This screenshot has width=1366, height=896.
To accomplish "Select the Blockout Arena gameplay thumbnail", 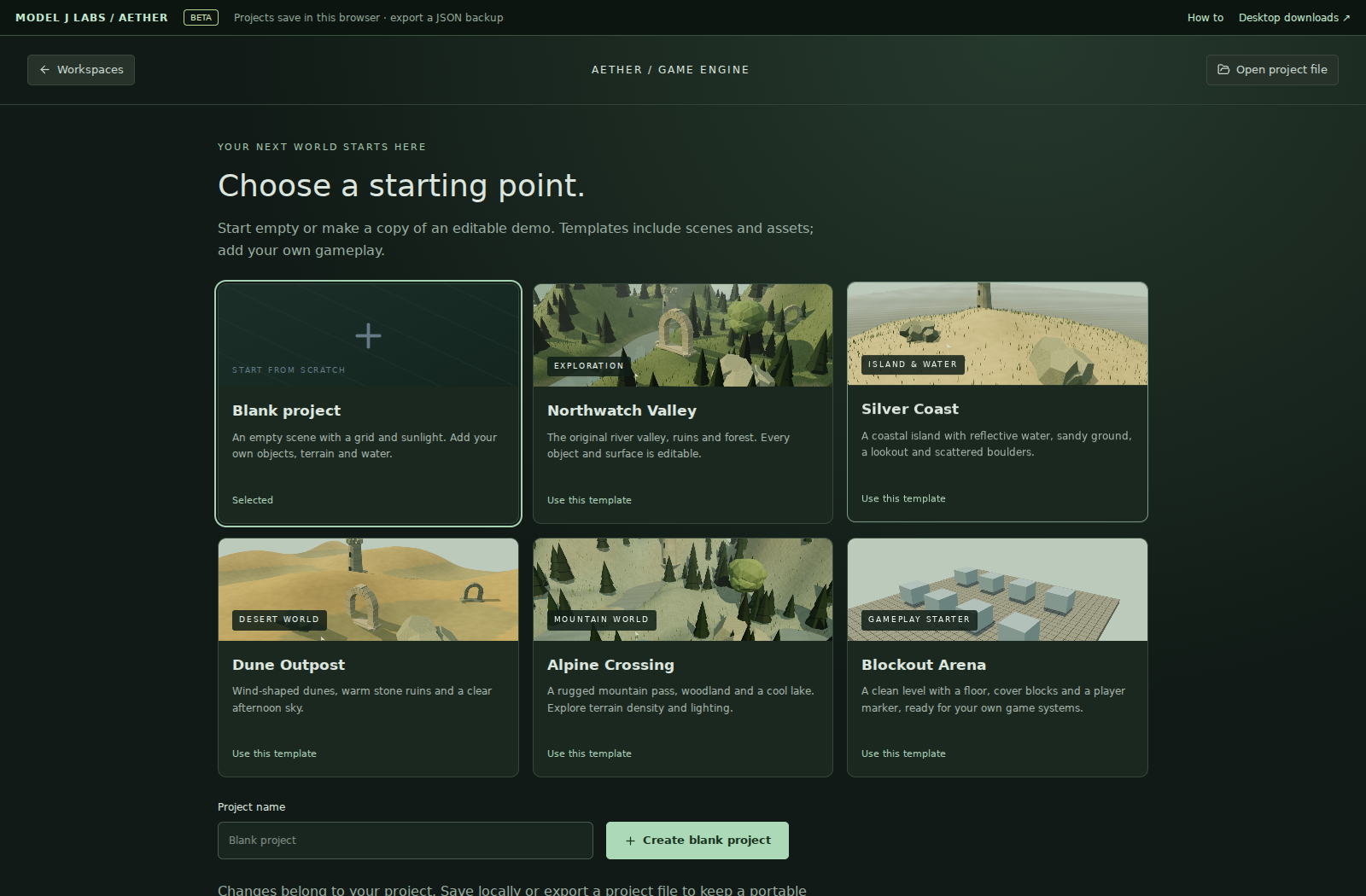I will [x=997, y=590].
